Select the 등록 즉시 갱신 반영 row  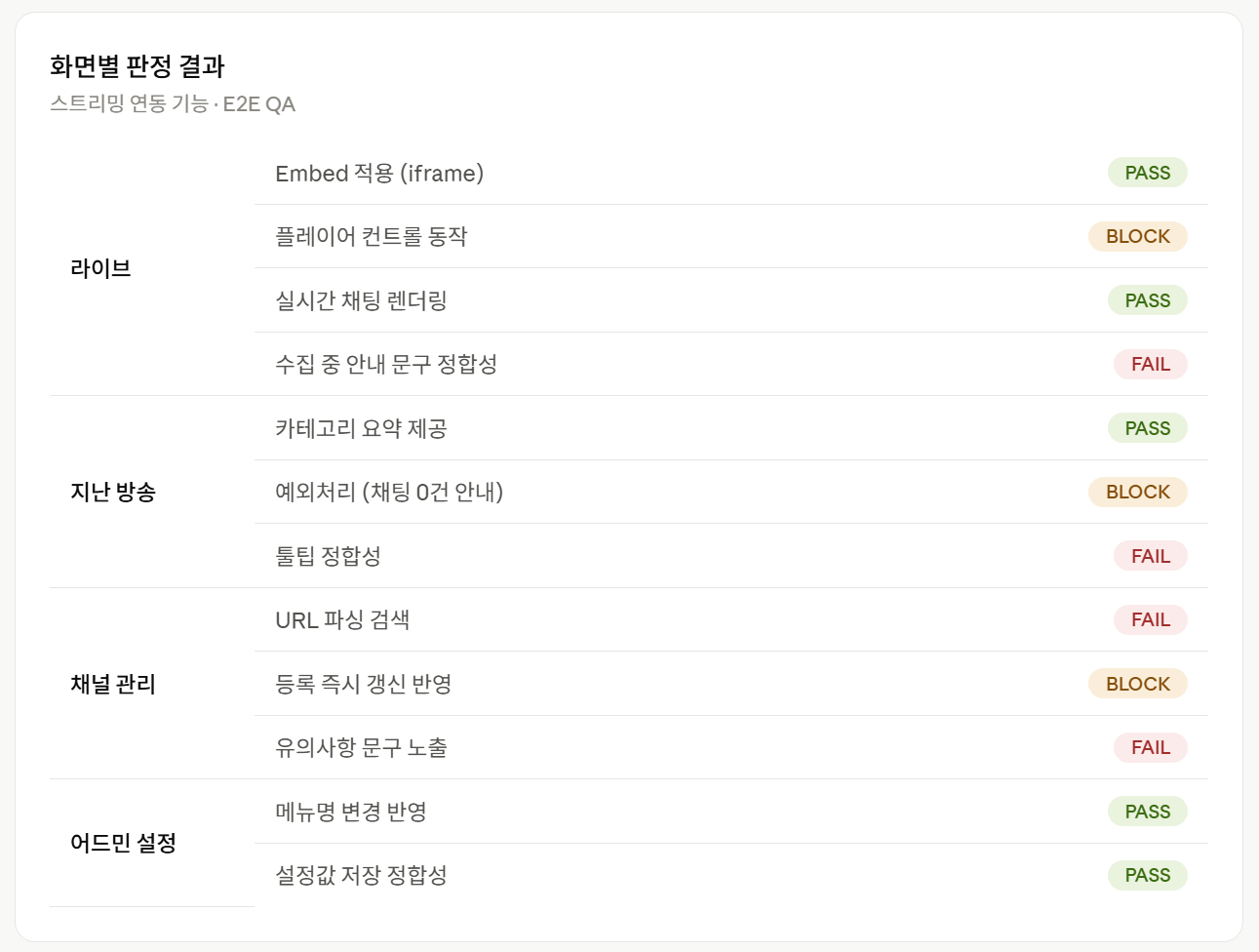point(731,684)
